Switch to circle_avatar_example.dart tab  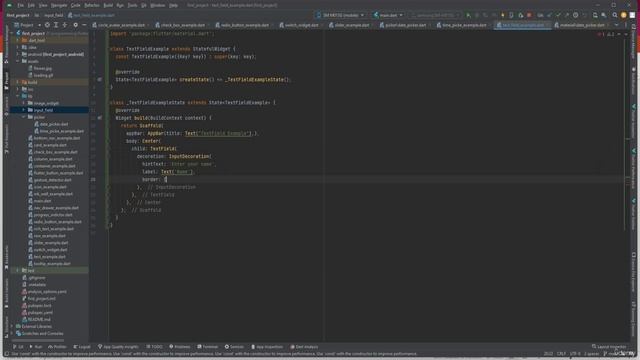pyautogui.click(x=121, y=25)
